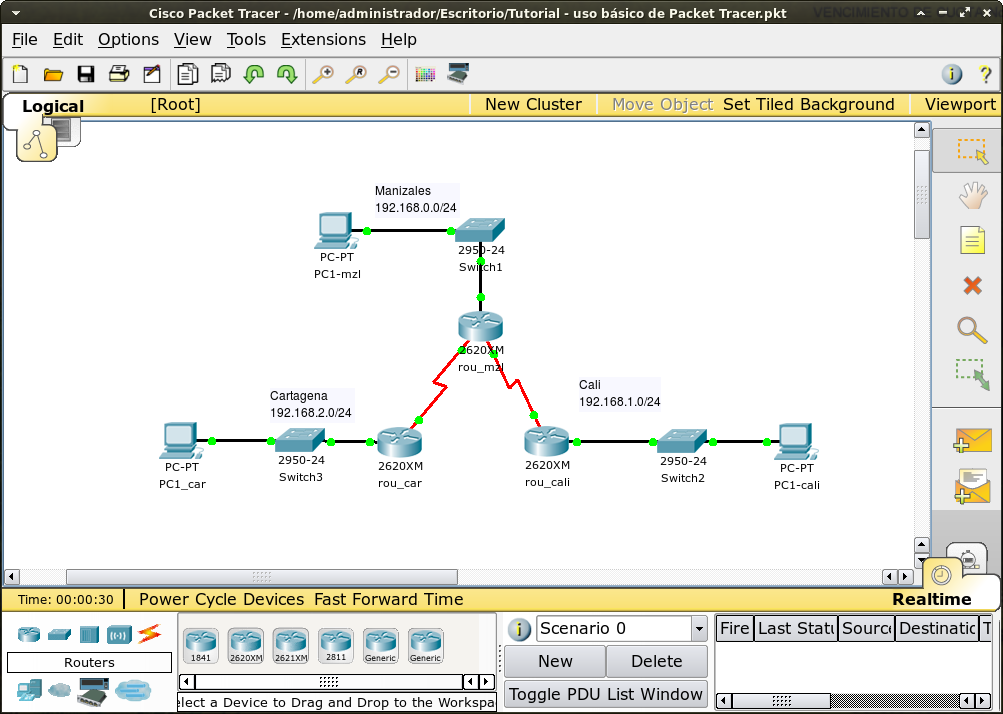Click the New file icon

click(x=20, y=74)
